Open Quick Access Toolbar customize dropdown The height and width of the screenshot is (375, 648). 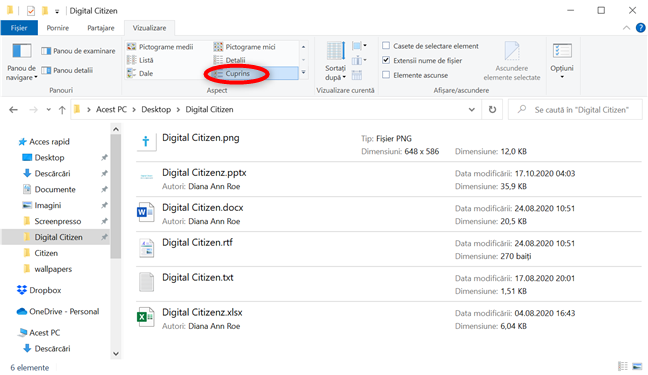(57, 11)
